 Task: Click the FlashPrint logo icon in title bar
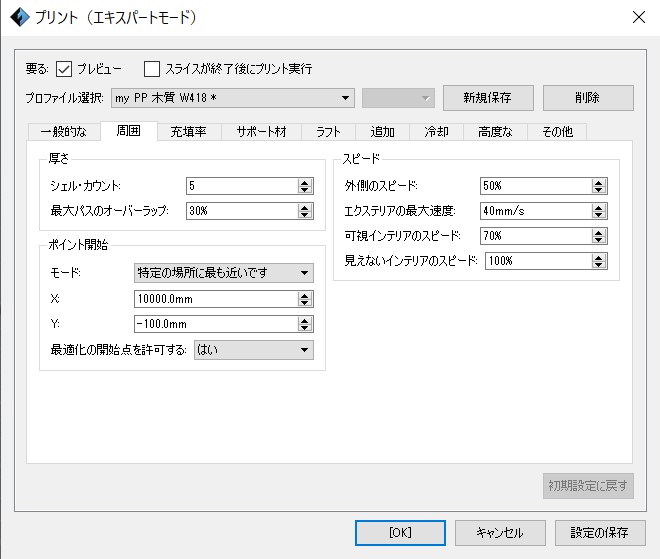point(20,17)
